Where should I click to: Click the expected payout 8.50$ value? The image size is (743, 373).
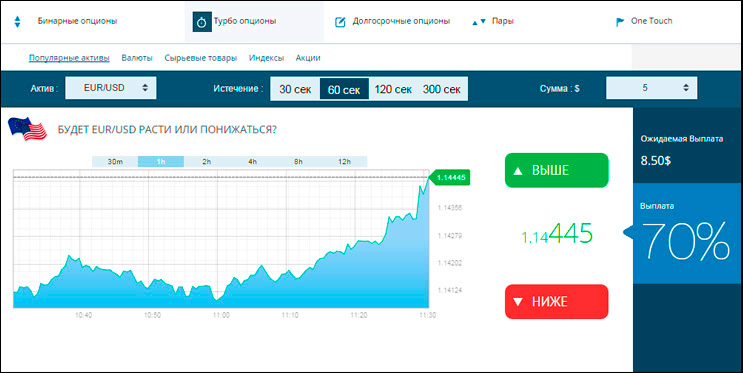(x=655, y=160)
